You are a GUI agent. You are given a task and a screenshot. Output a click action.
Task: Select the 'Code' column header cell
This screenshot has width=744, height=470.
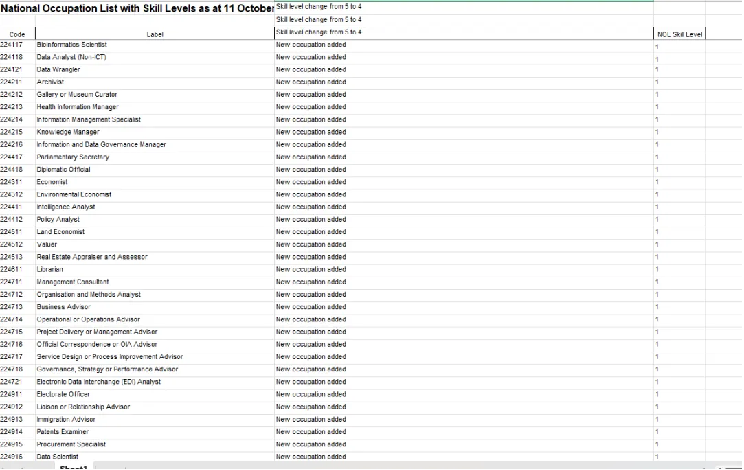pos(17,34)
